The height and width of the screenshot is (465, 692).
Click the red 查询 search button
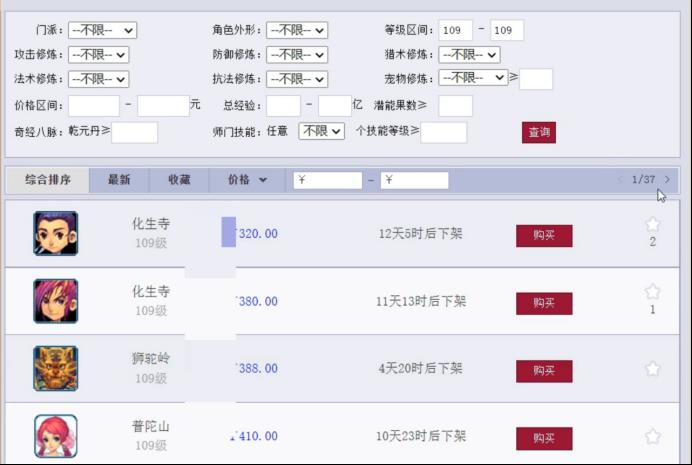click(539, 132)
